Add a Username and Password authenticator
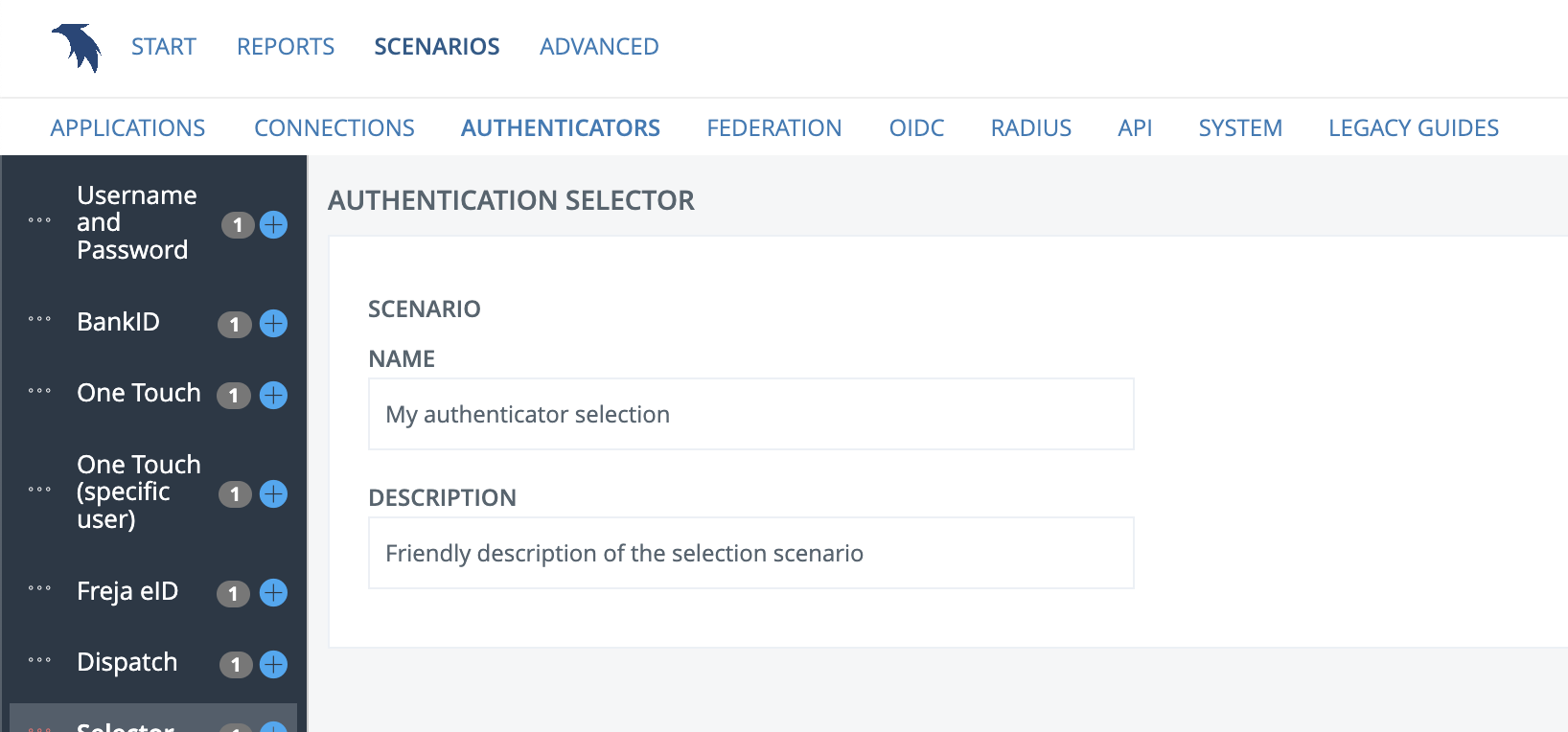1568x732 pixels. pyautogui.click(x=273, y=224)
